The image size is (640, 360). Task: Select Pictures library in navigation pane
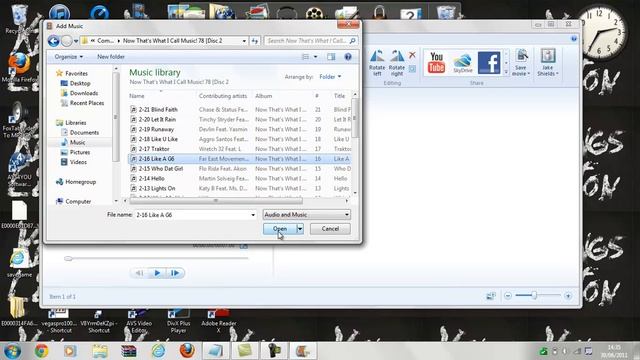pos(80,152)
